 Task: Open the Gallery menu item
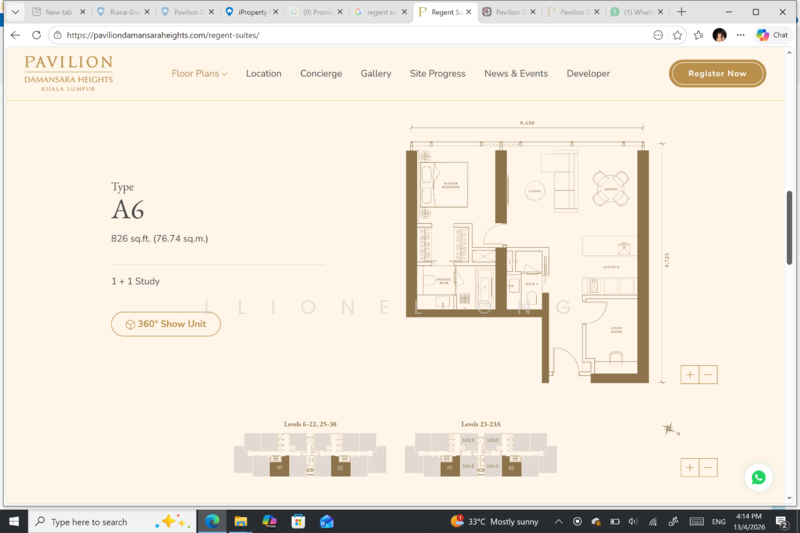pyautogui.click(x=376, y=73)
